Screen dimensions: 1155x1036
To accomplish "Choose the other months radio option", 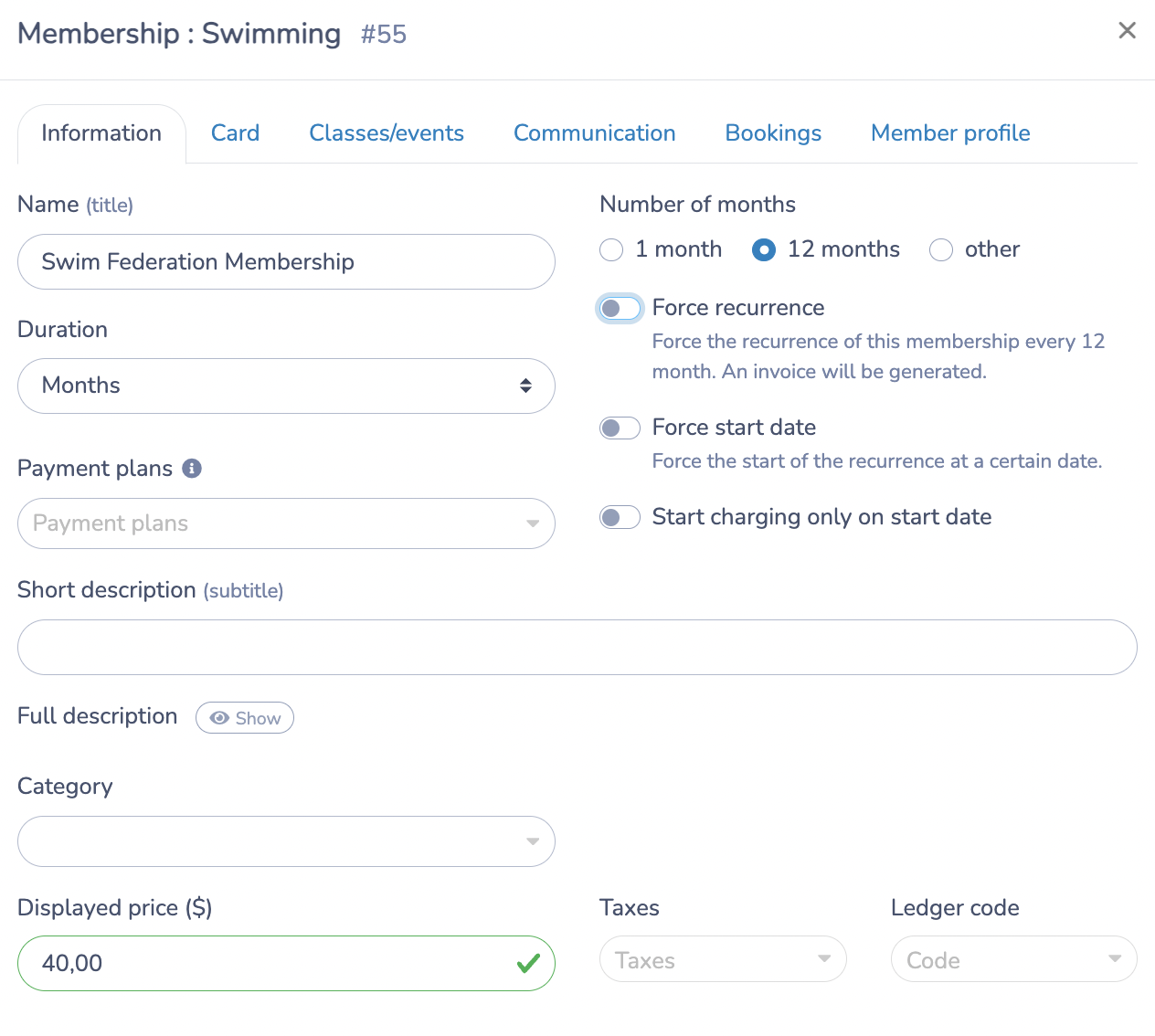I will click(941, 249).
